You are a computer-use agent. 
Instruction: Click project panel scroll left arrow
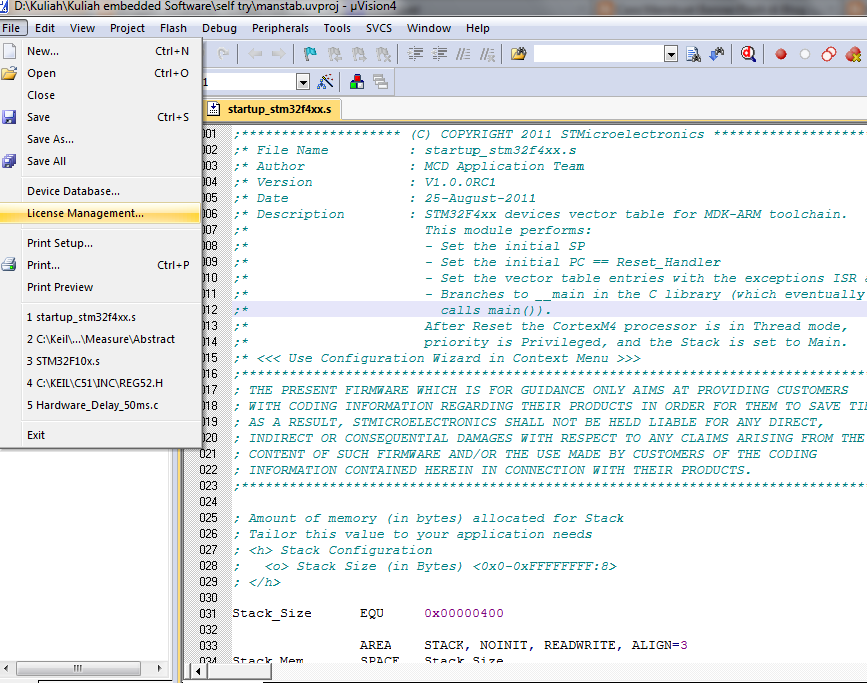tap(6, 668)
